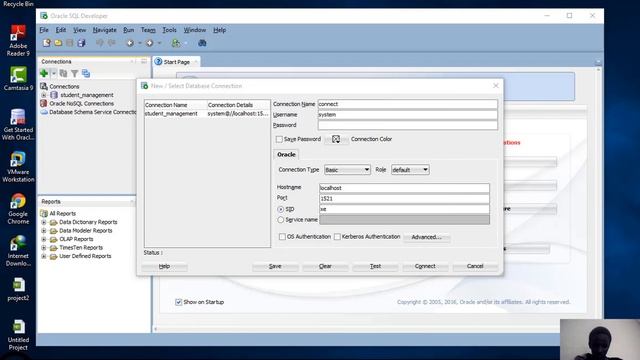The height and width of the screenshot is (360, 640).
Task: Click the binoculars Find DB Object icon
Action: [x=202, y=43]
